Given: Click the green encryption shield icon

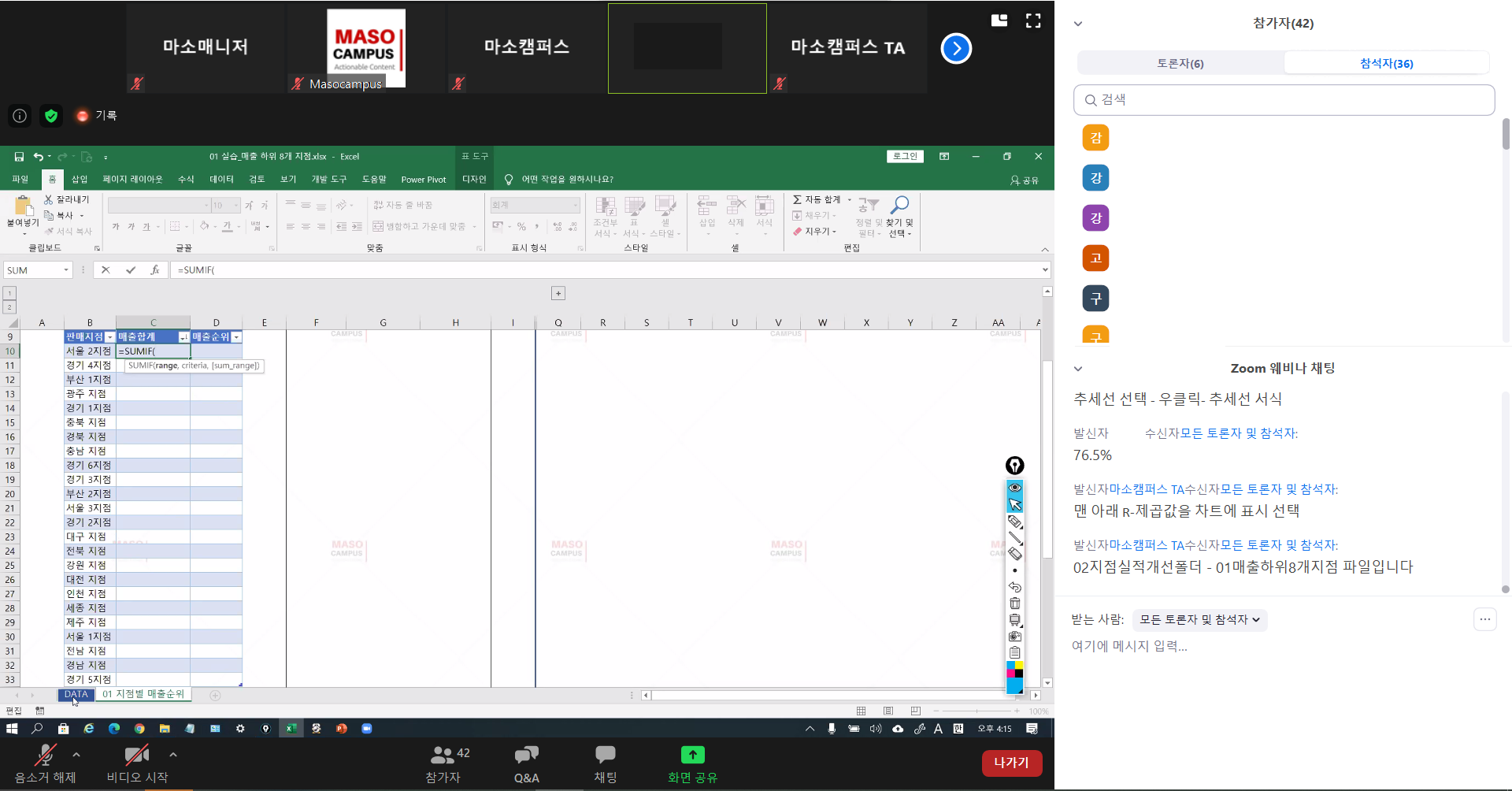Looking at the screenshot, I should 51,116.
